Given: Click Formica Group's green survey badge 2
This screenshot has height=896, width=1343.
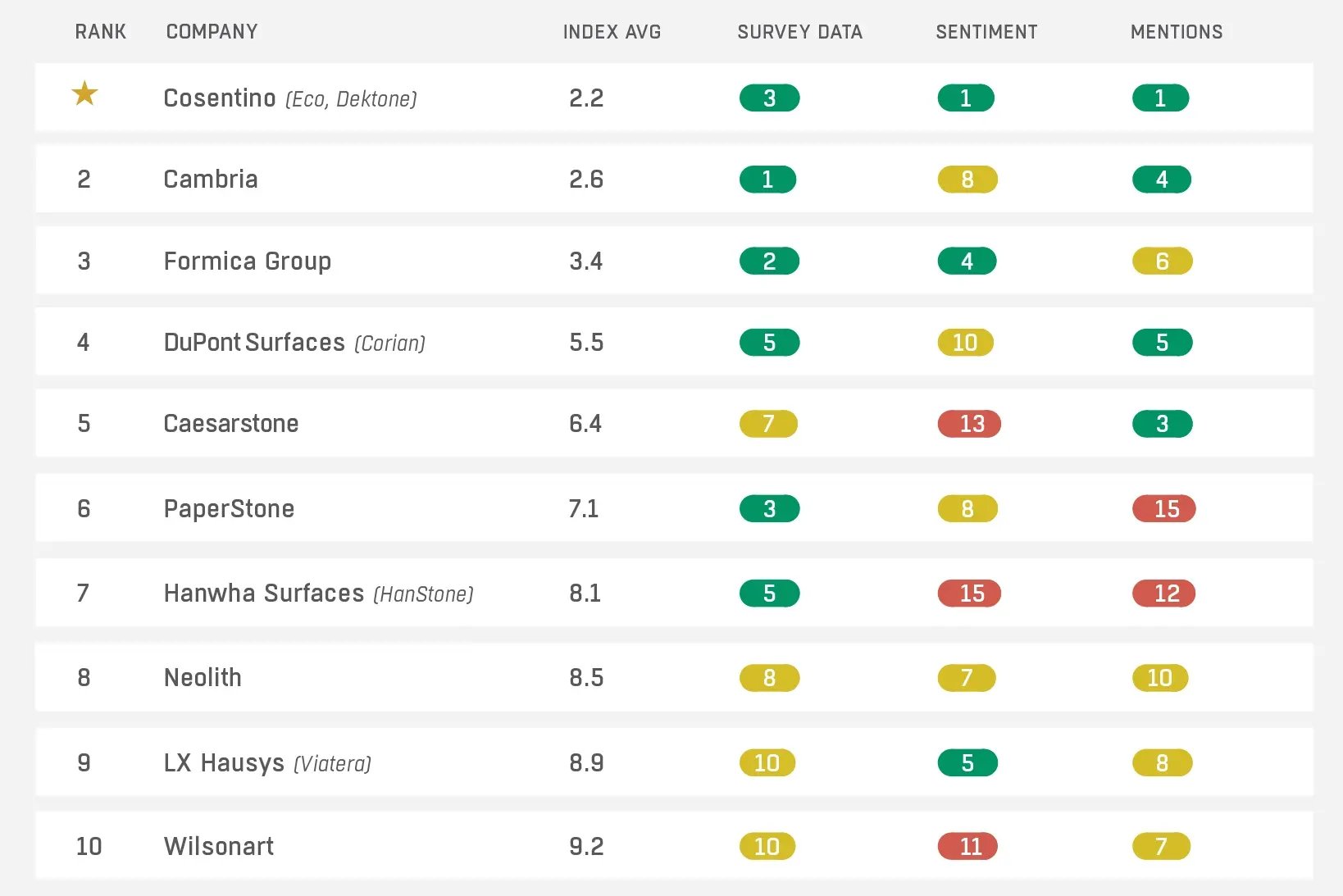Looking at the screenshot, I should click(x=769, y=262).
